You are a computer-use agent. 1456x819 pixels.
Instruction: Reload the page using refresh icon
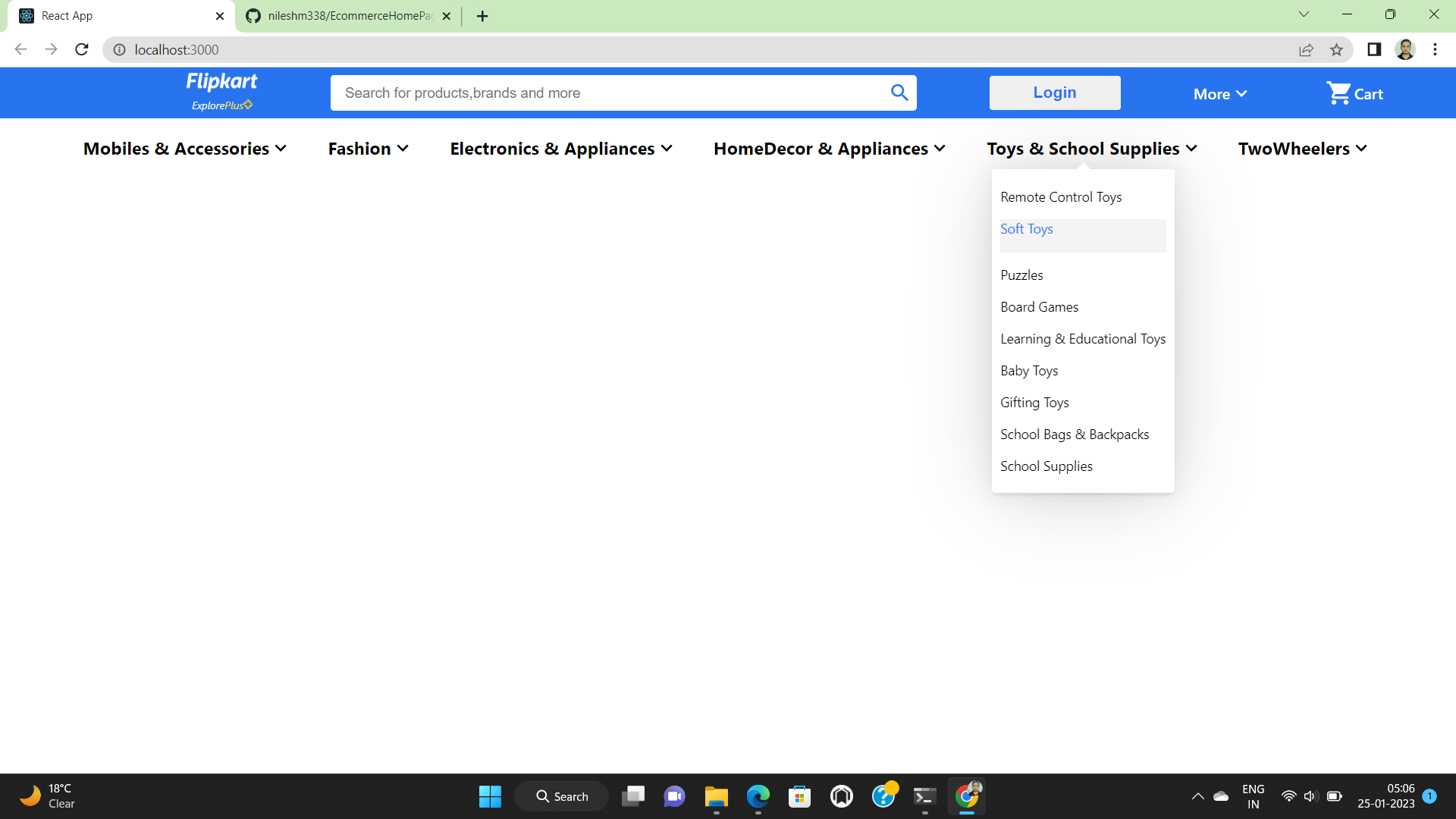[81, 49]
